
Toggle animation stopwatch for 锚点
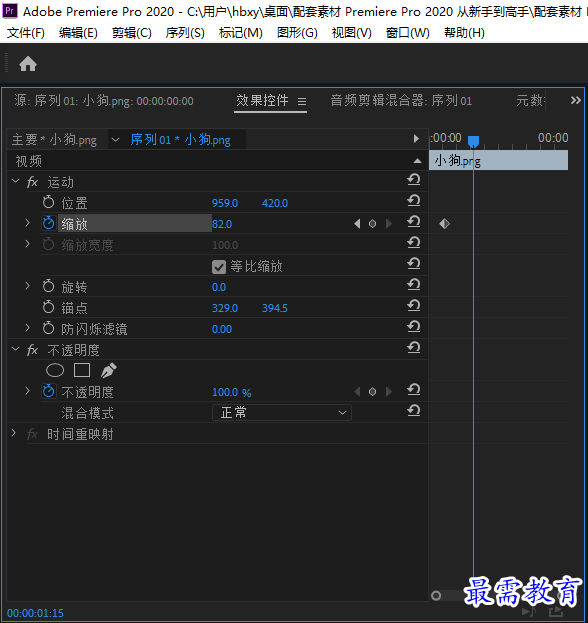48,307
